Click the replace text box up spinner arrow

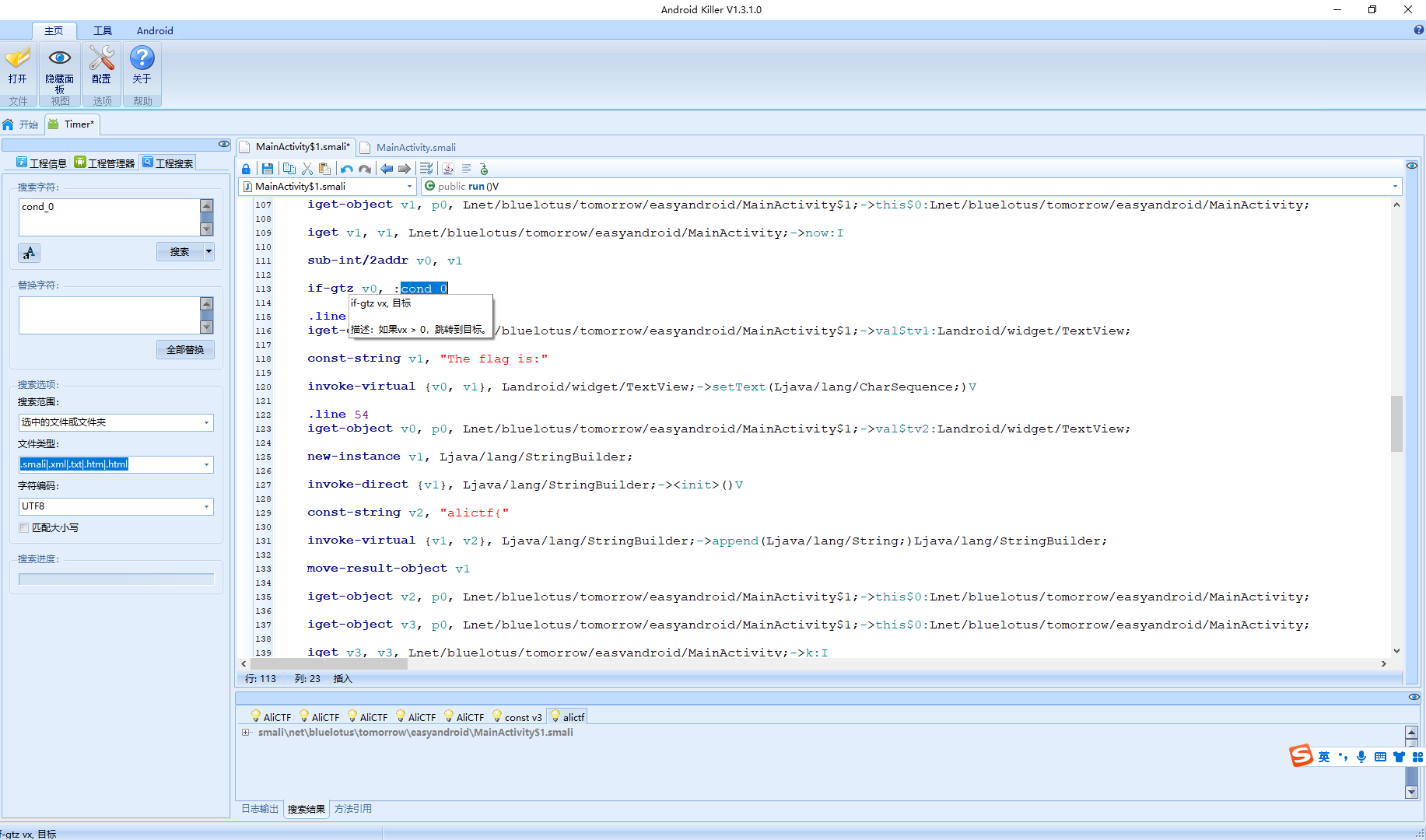[207, 303]
